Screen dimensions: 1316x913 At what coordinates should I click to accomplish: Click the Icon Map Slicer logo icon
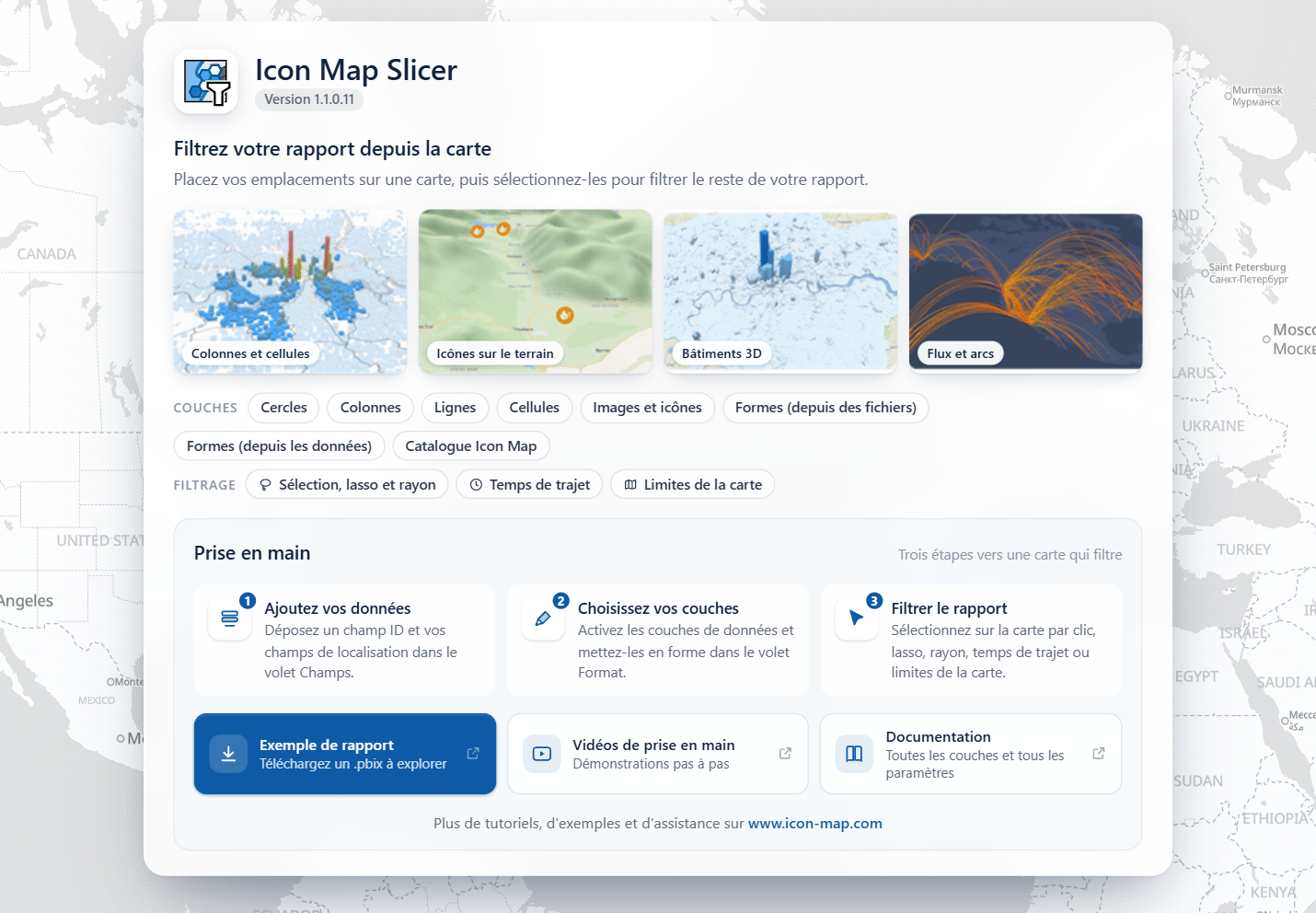point(206,82)
